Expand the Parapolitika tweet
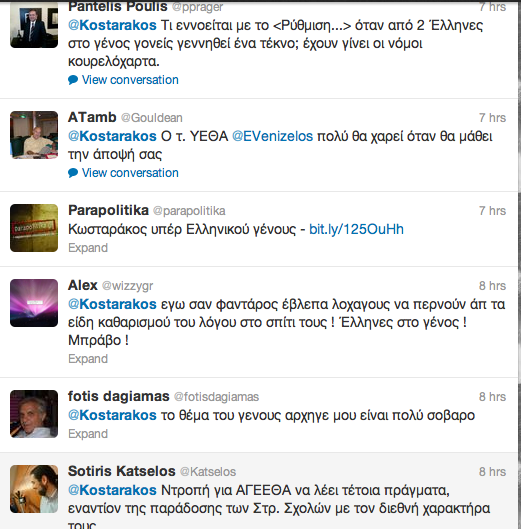Screen dimensions: 521x529 tap(88, 248)
